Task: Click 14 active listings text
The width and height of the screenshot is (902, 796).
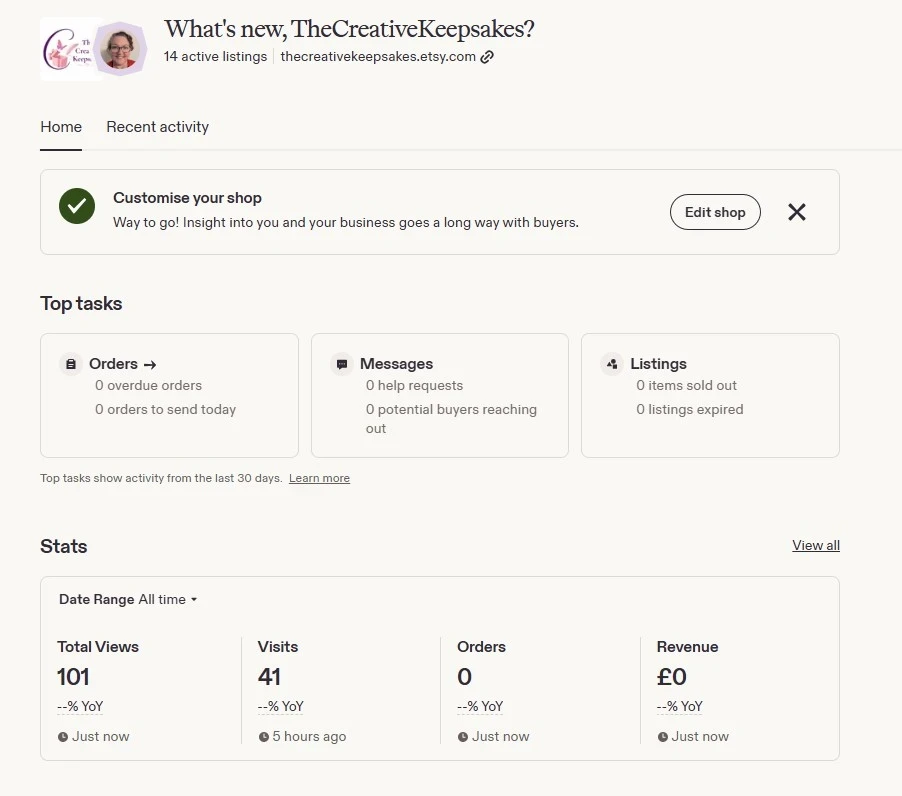Action: [x=215, y=56]
